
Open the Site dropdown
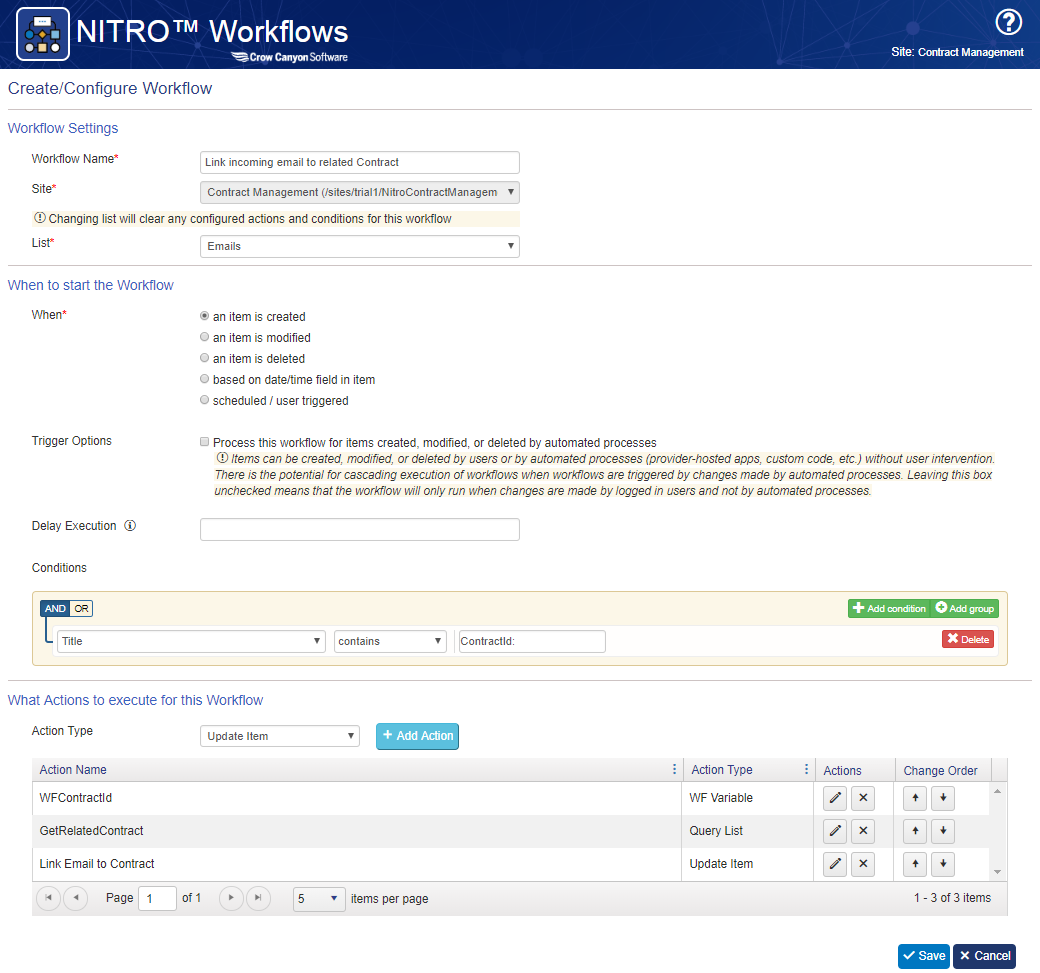tap(359, 192)
